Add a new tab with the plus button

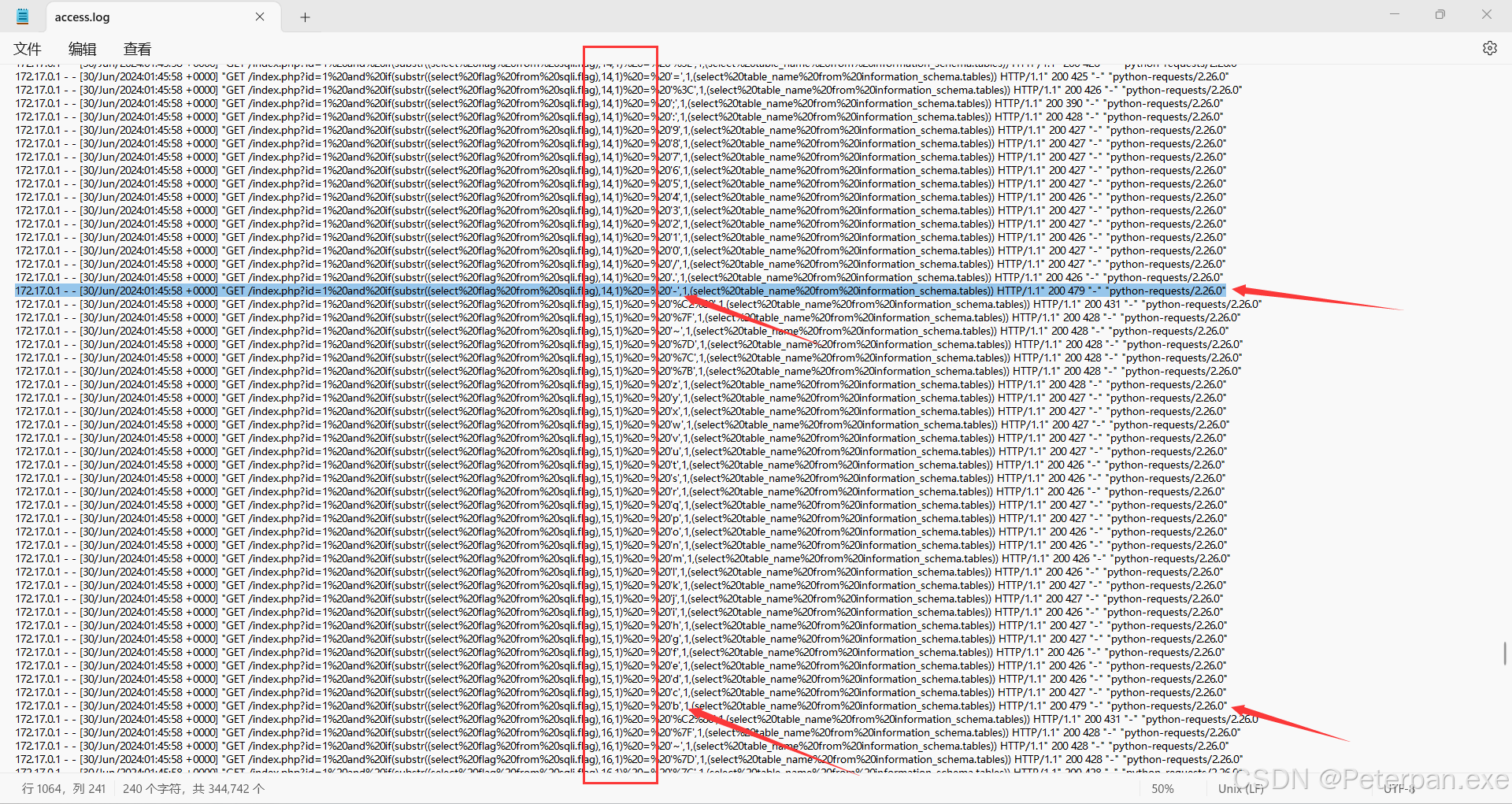[x=305, y=17]
